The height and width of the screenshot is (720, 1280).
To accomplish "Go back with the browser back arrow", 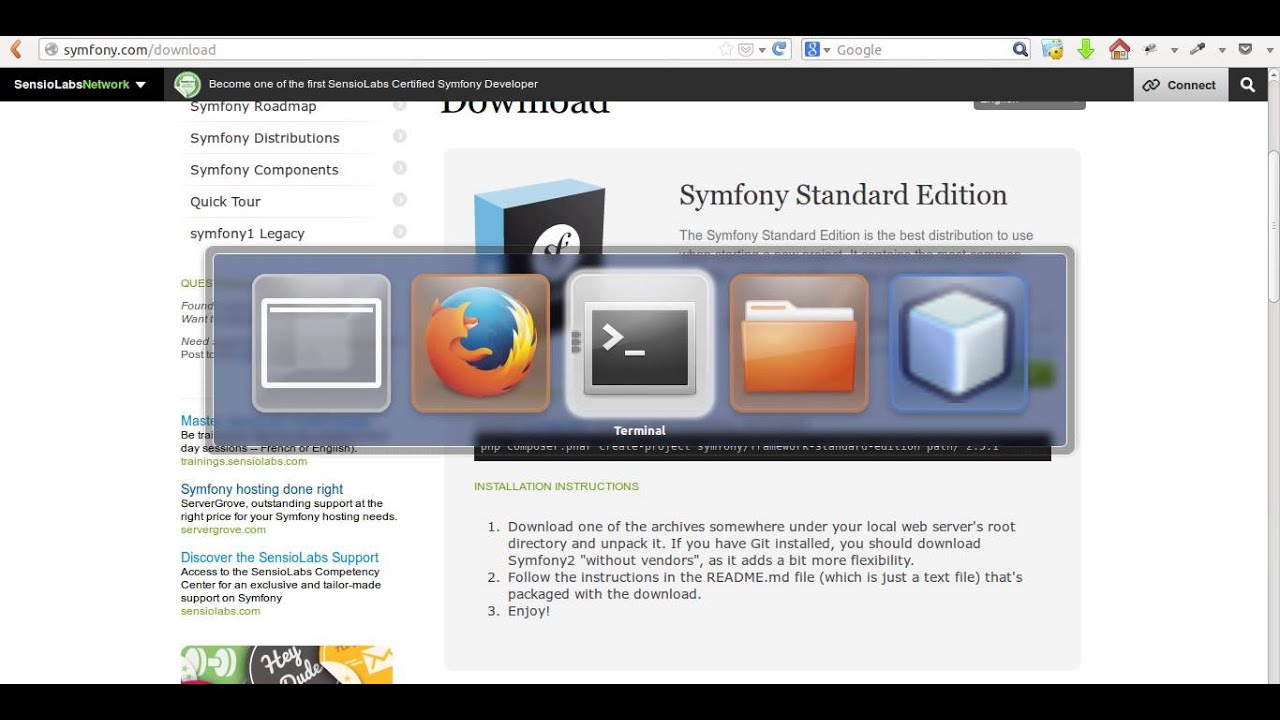I will point(15,49).
